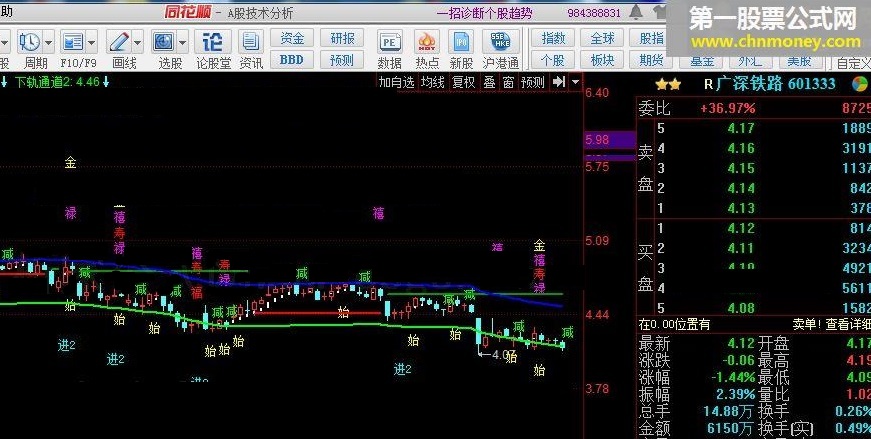Click the topmost yellow 金 signal marker

pyautogui.click(x=70, y=163)
